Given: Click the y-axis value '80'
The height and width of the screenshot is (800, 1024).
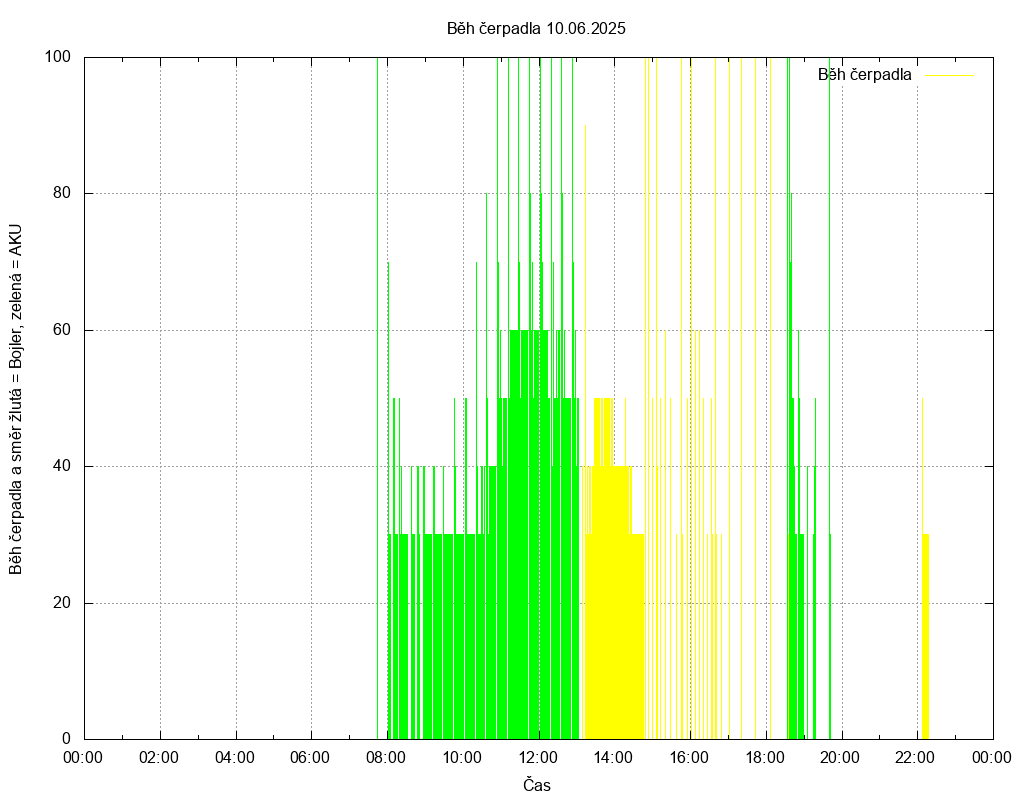Looking at the screenshot, I should [x=62, y=194].
